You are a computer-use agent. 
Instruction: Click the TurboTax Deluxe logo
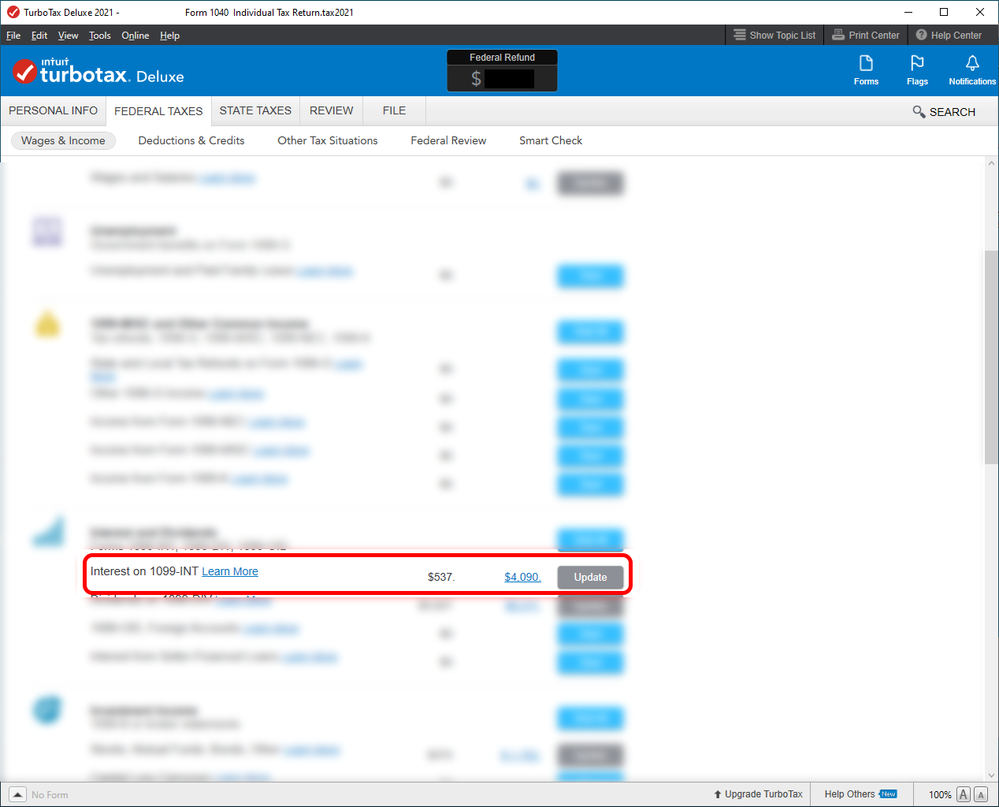point(98,71)
